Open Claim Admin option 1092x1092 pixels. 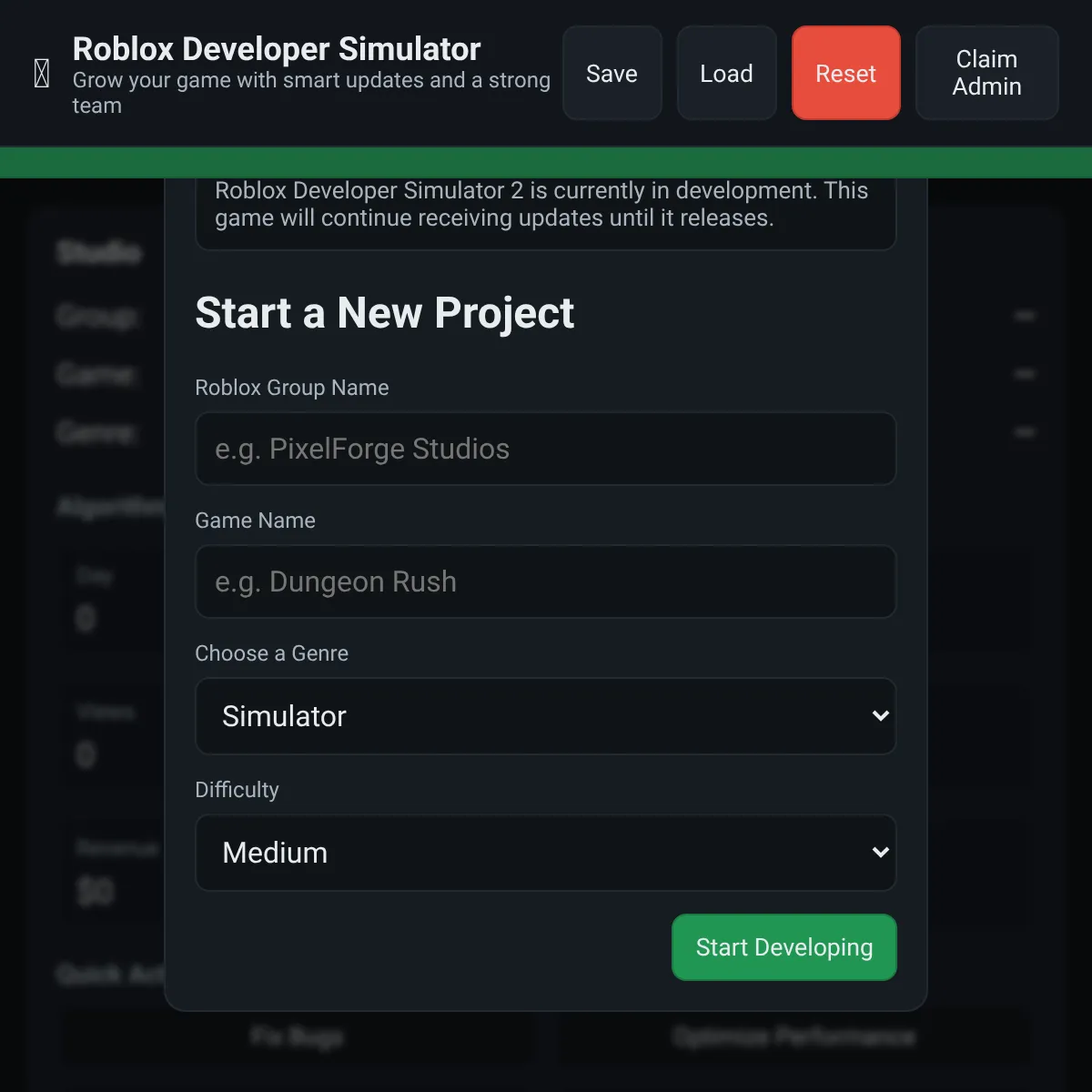[986, 73]
